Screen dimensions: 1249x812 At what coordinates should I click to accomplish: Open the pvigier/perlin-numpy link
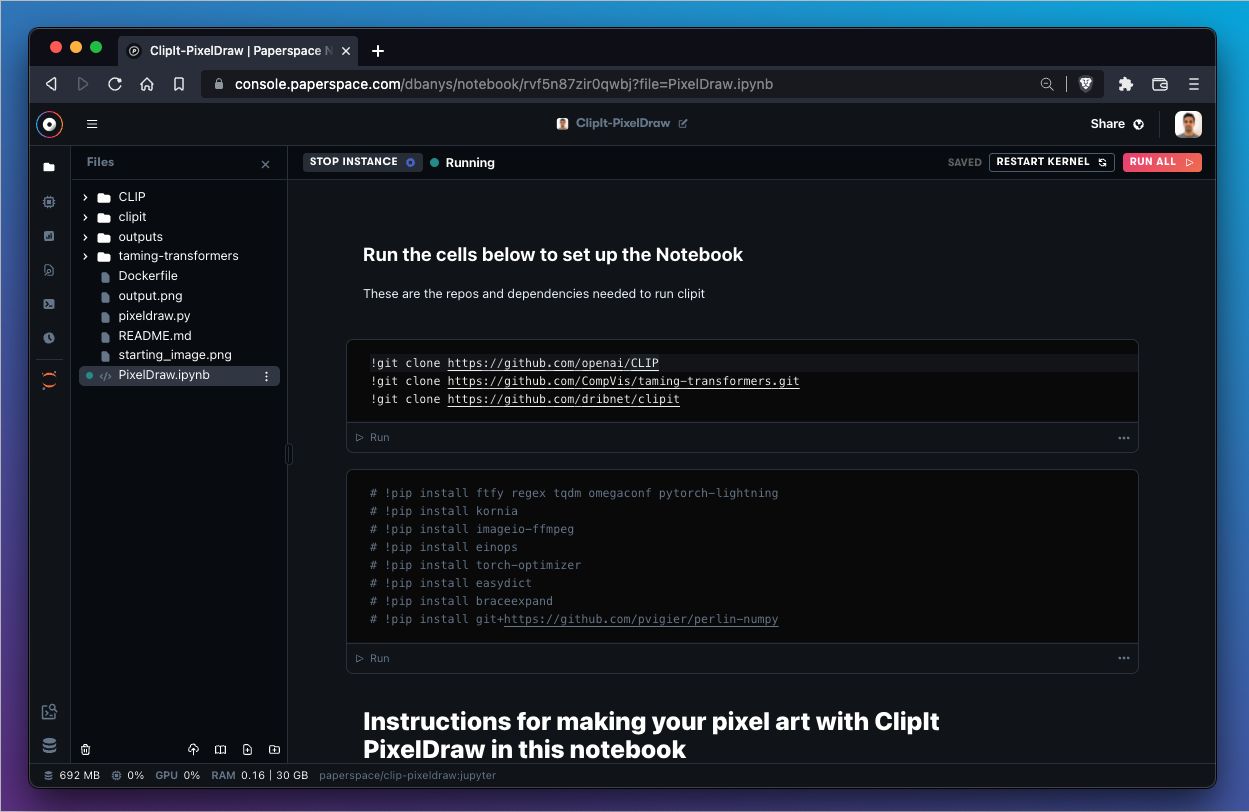pyautogui.click(x=641, y=620)
